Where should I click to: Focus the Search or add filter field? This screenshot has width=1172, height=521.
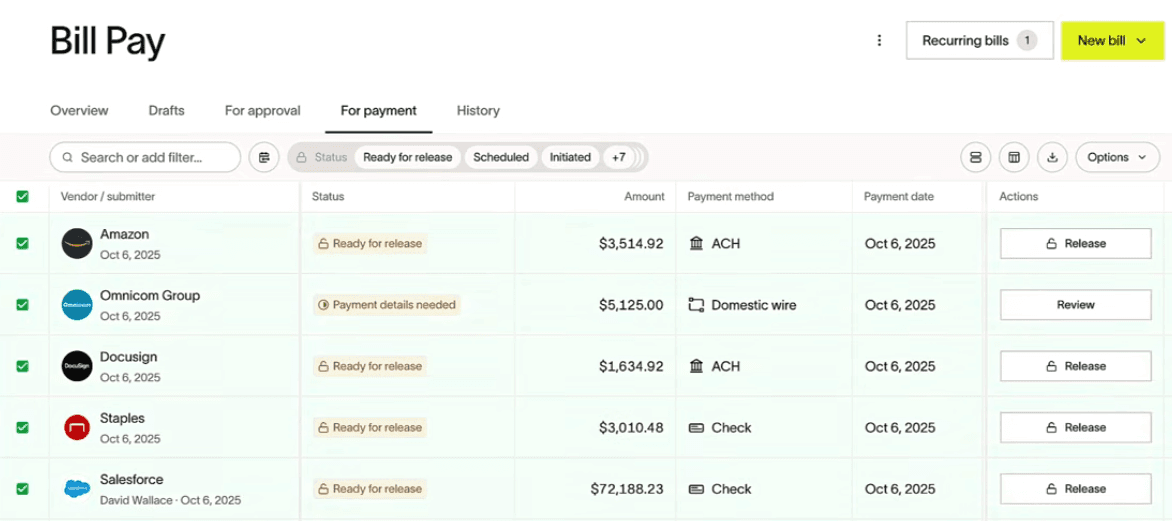pyautogui.click(x=145, y=158)
